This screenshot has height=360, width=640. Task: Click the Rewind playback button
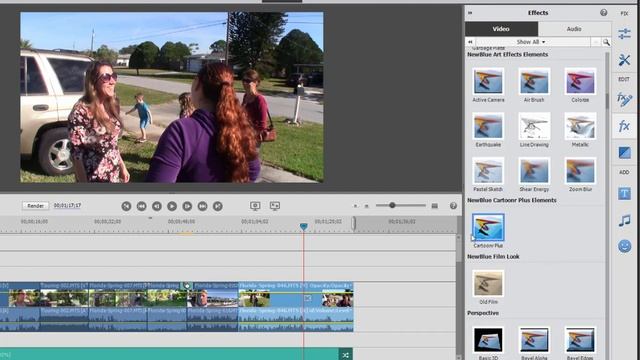click(141, 206)
